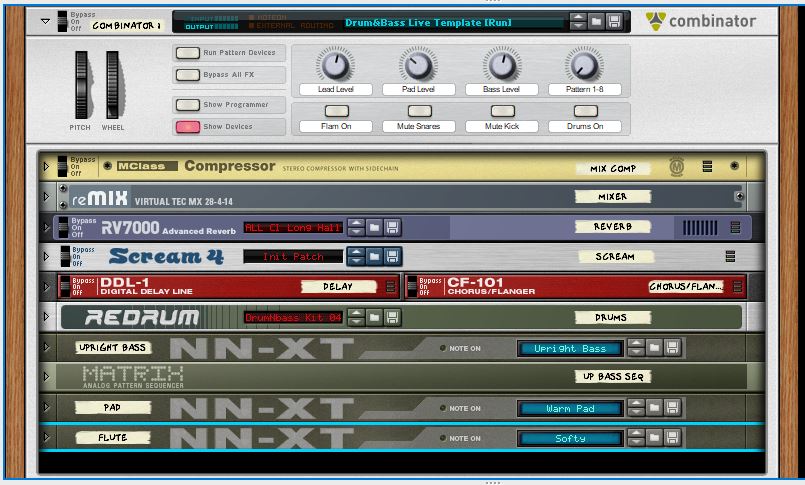Open Scream 4 patch browser folder
This screenshot has width=805, height=485.
(x=374, y=256)
